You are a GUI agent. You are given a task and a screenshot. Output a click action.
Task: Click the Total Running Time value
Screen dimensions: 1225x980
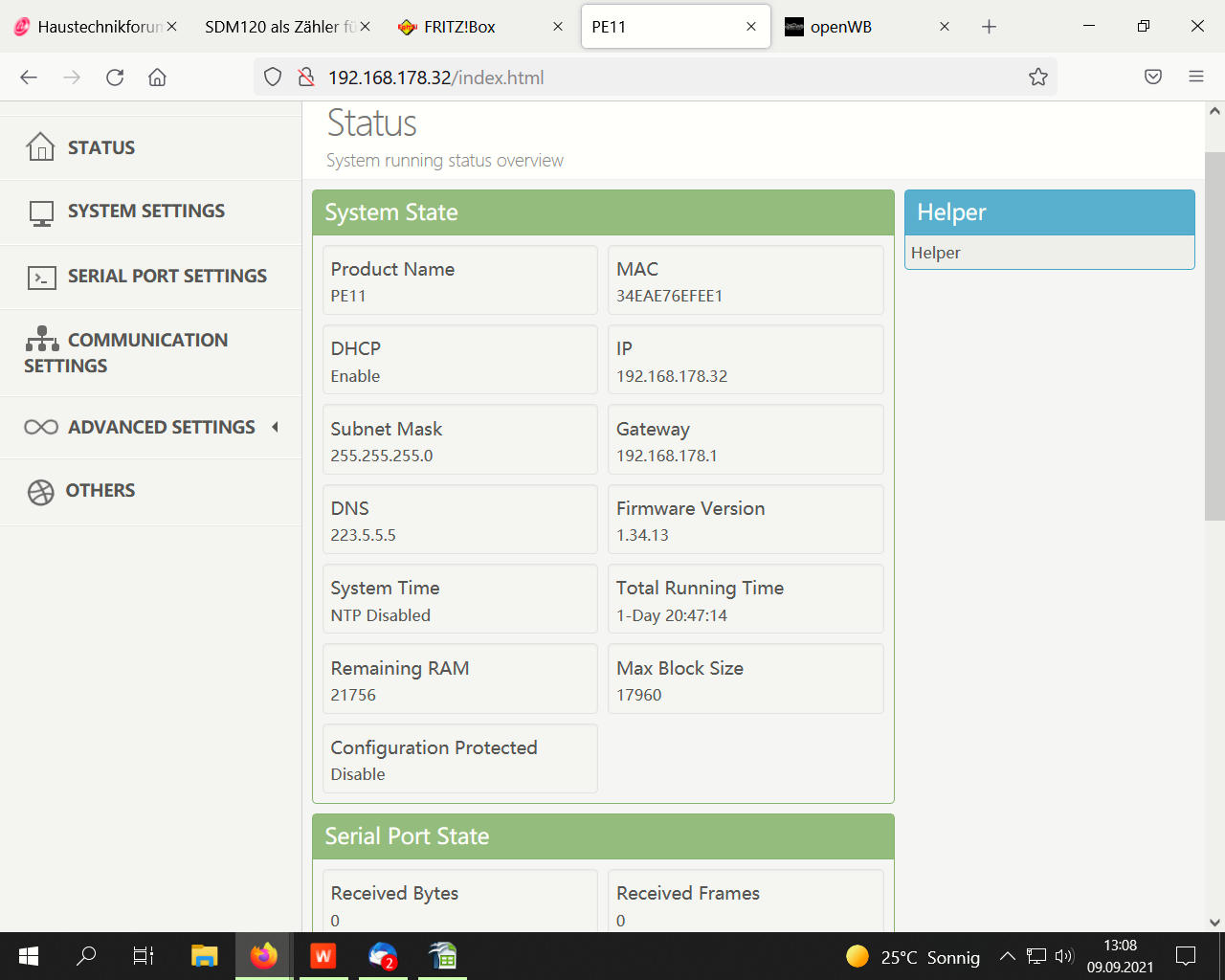[x=672, y=615]
